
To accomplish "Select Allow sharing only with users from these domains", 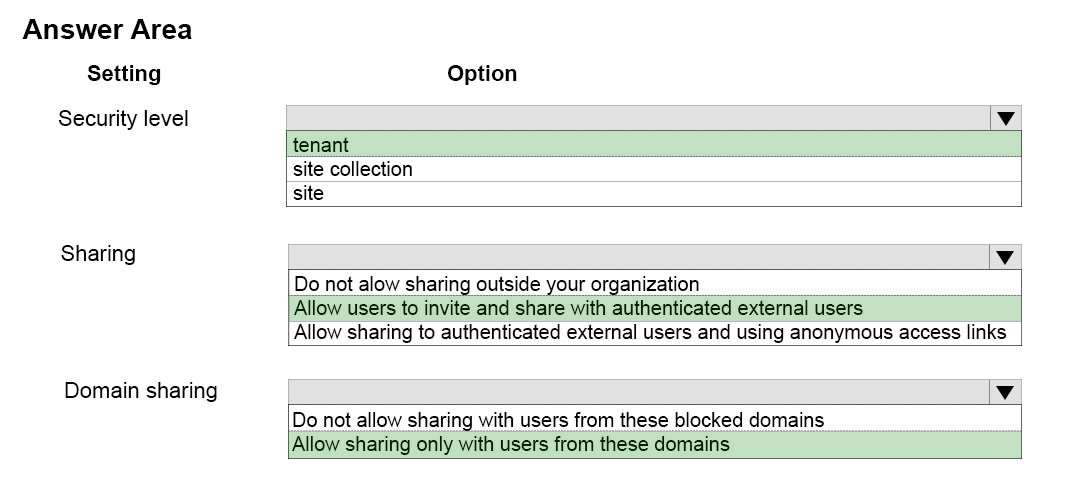I will coord(654,445).
